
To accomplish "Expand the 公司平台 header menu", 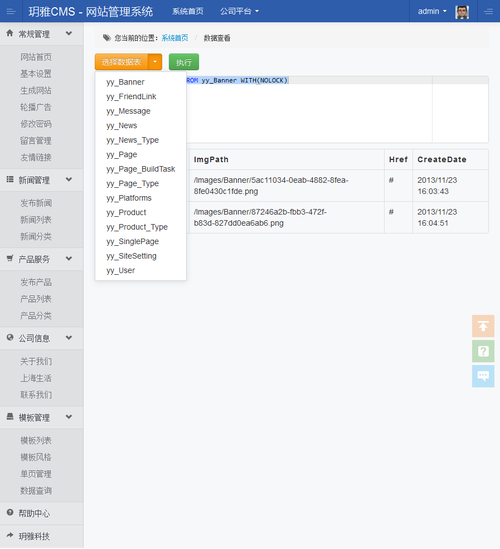I will click(239, 11).
